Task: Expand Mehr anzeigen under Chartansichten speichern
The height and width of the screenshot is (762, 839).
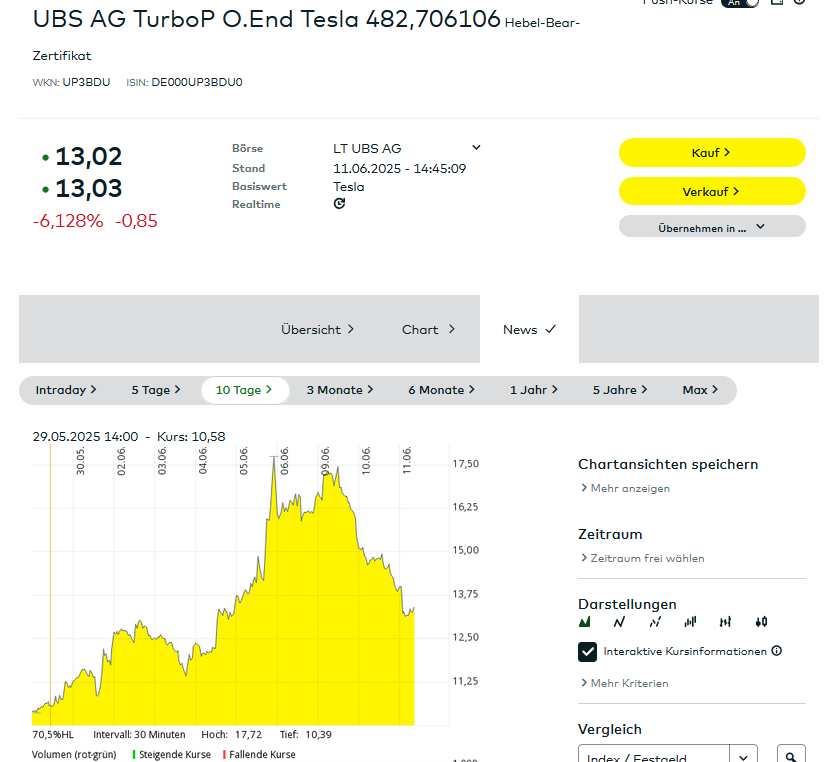Action: tap(625, 488)
